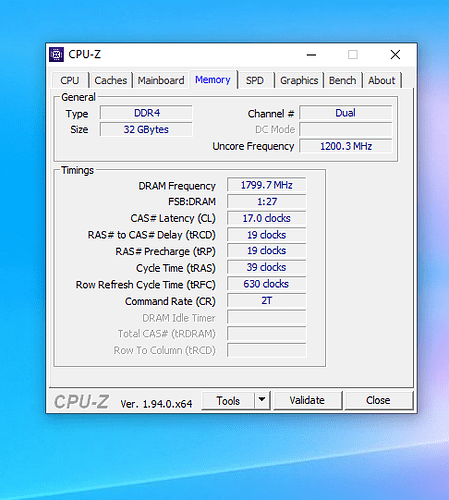
Task: Click the empty Total CAS# (tRDRAM) field
Action: coord(267,333)
